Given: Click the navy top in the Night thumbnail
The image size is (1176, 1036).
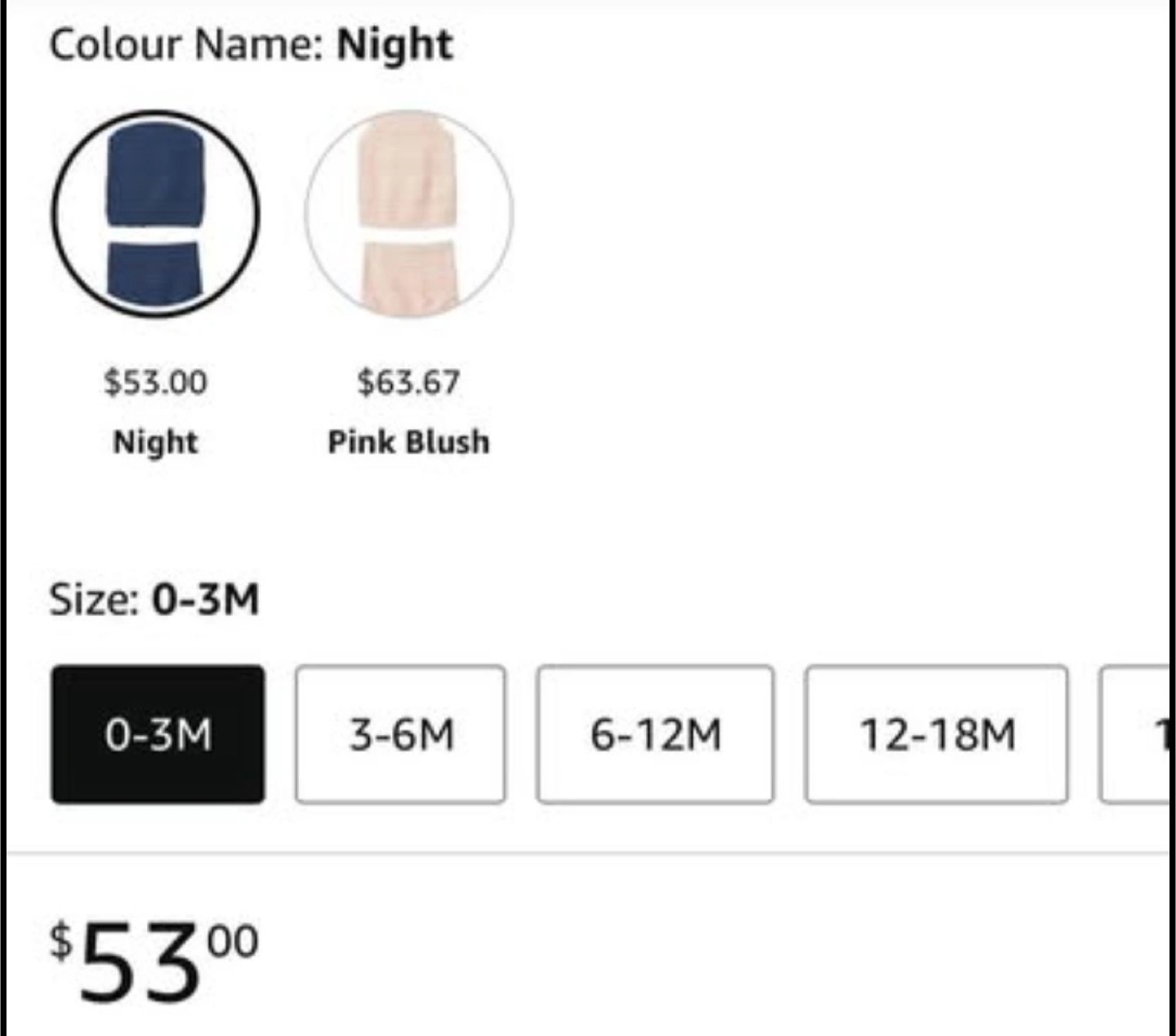Looking at the screenshot, I should click(x=155, y=175).
